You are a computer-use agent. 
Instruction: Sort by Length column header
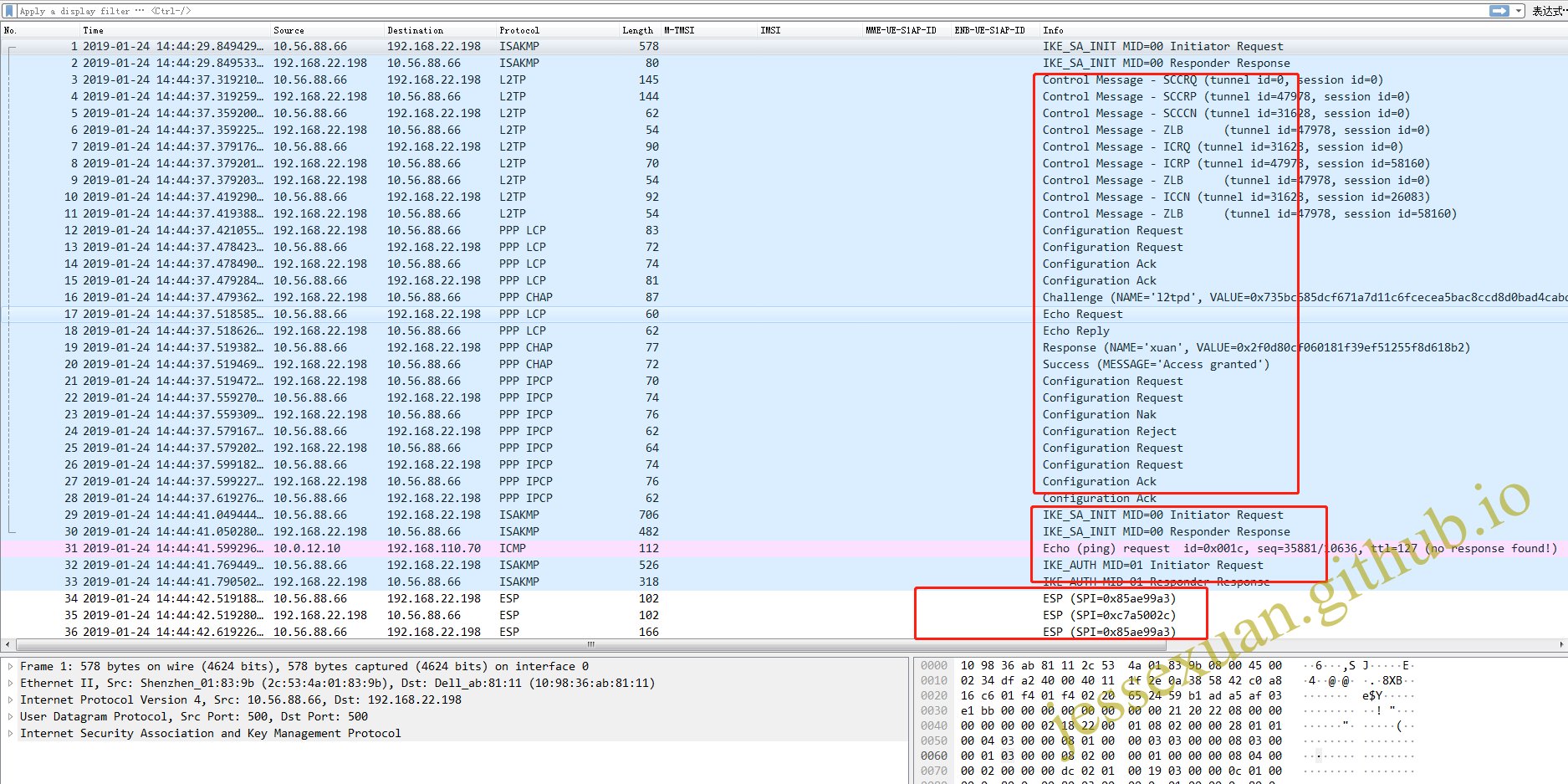click(x=640, y=30)
